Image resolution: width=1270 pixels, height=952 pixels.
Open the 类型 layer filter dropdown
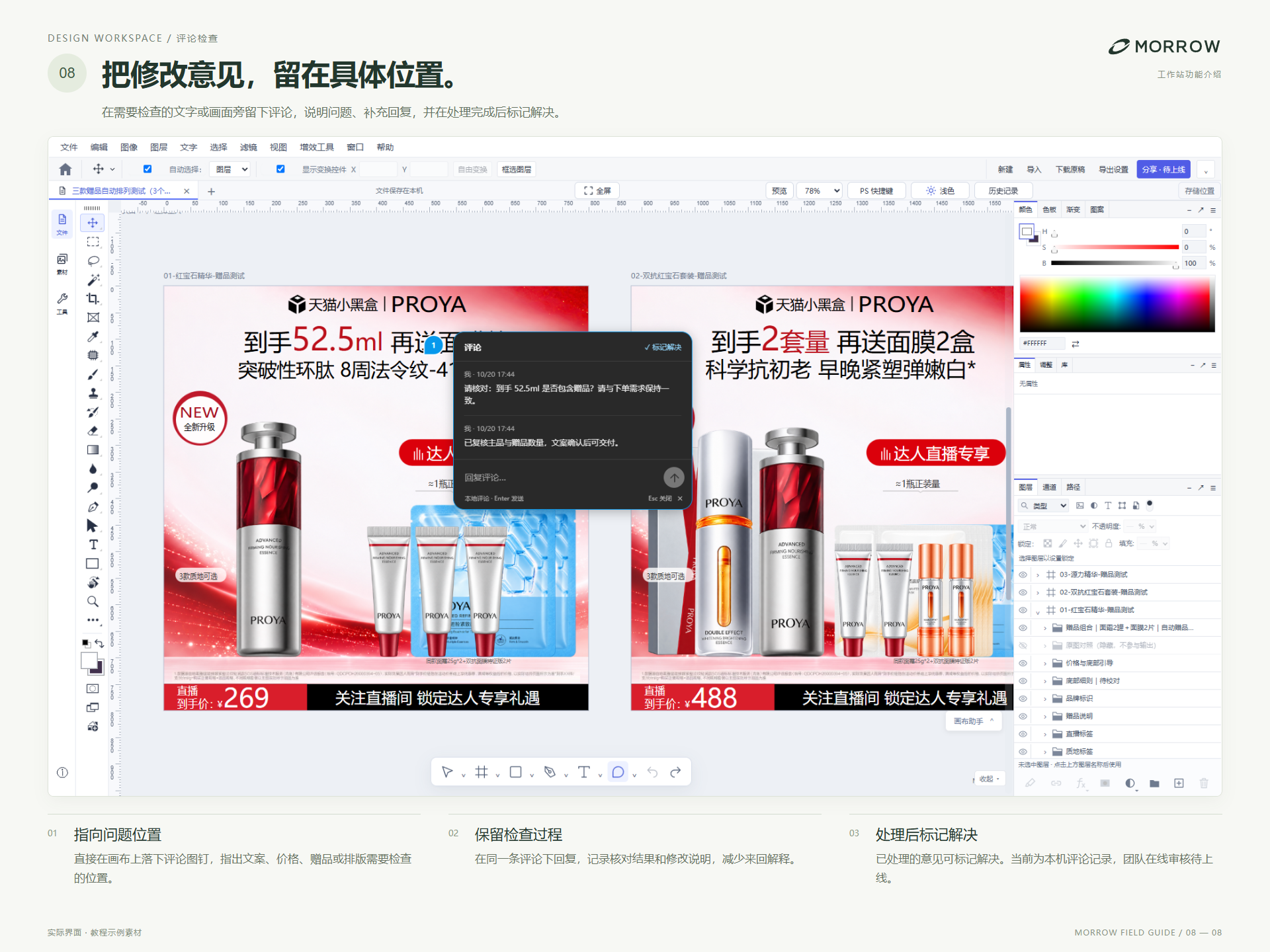click(x=1043, y=506)
